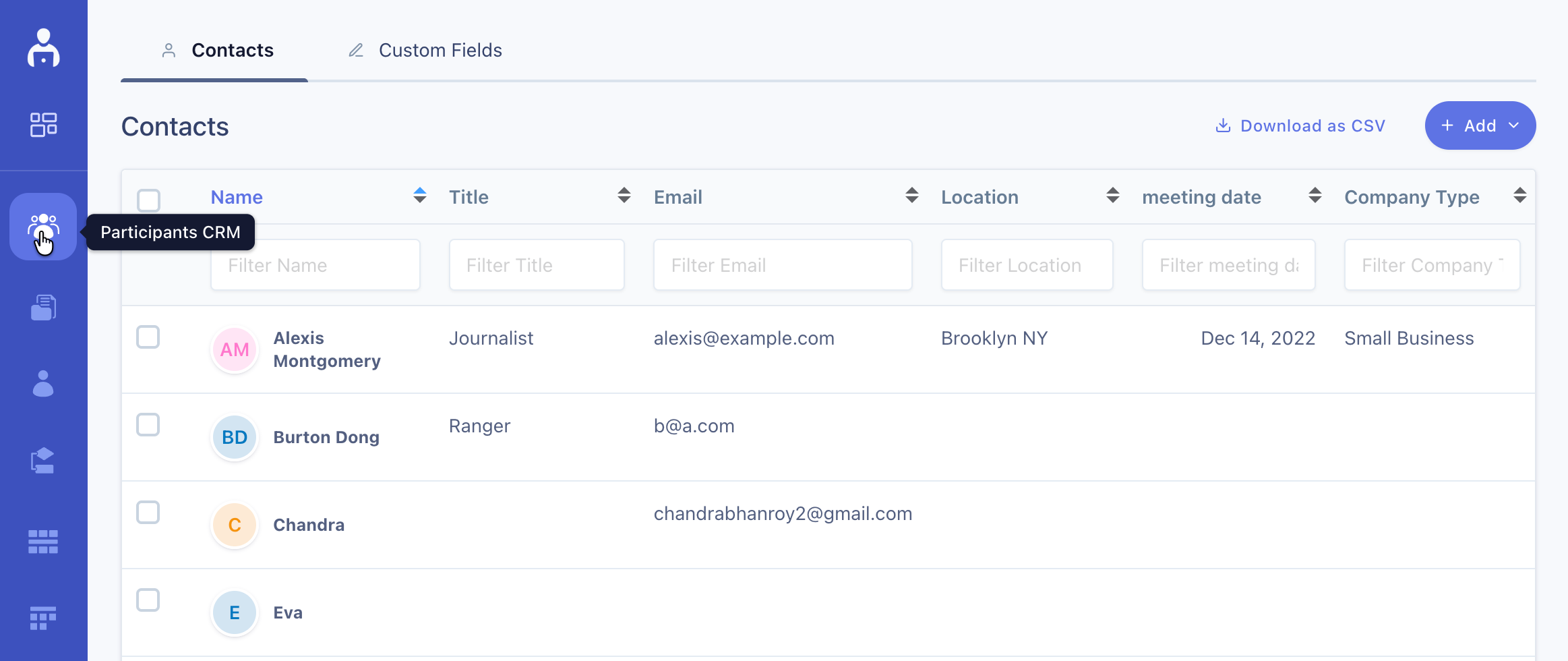This screenshot has width=1568, height=661.
Task: Sort contacts by the Name column arrows
Action: (420, 196)
